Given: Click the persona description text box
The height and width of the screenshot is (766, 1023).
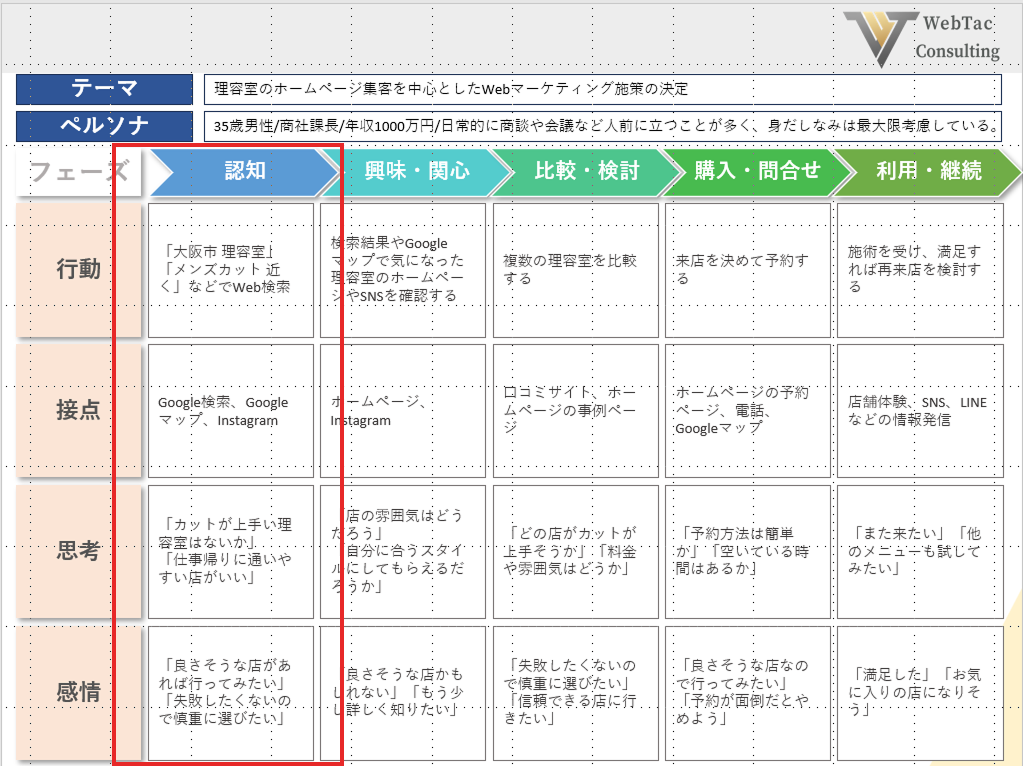Looking at the screenshot, I should [x=602, y=126].
